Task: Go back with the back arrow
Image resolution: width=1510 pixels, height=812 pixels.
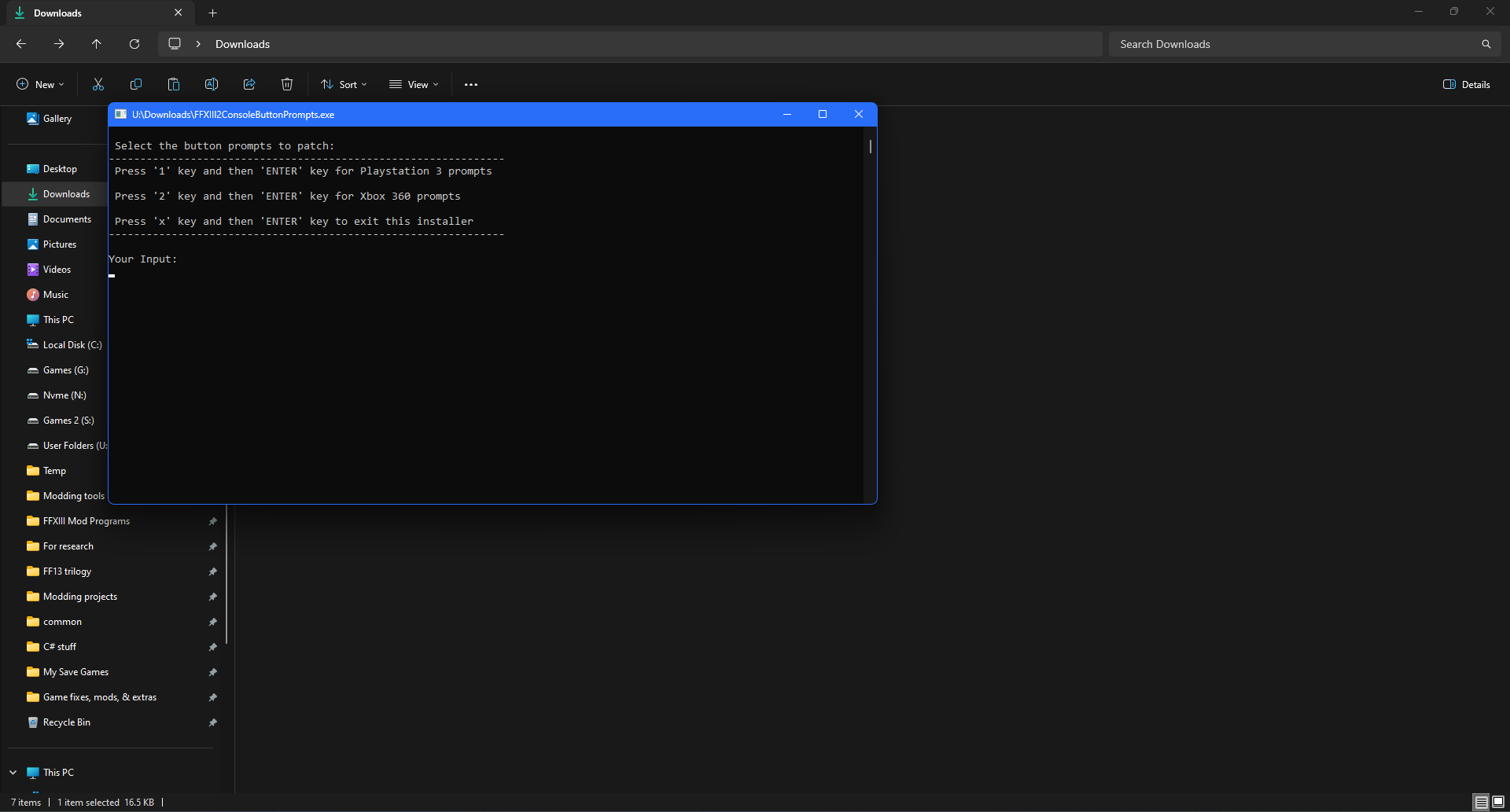Action: pos(21,44)
